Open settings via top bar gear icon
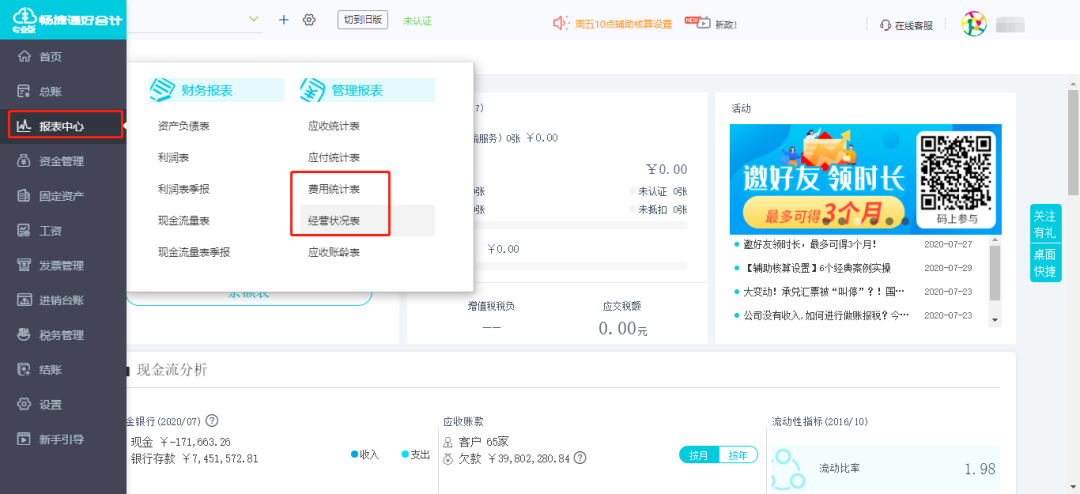Viewport: 1080px width, 494px height. [x=309, y=20]
